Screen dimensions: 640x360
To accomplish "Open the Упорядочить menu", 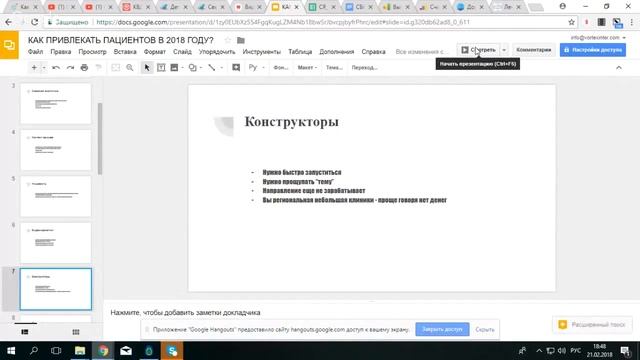I will [217, 52].
